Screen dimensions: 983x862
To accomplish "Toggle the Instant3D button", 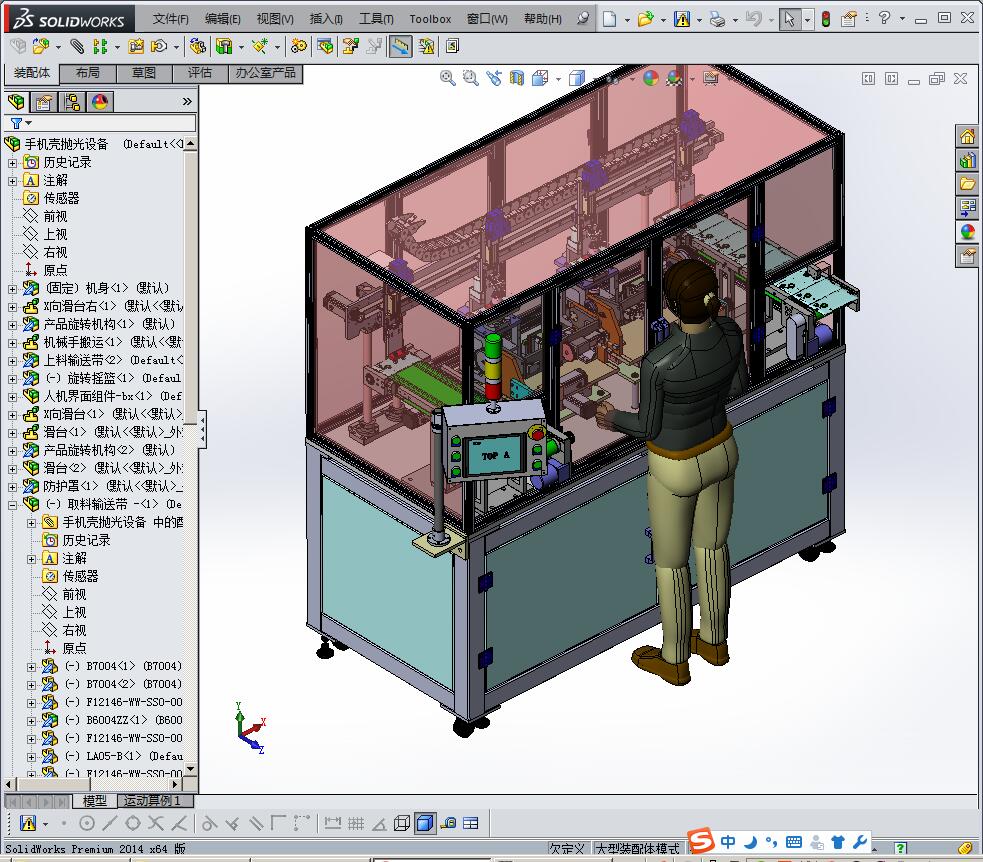I will (401, 46).
